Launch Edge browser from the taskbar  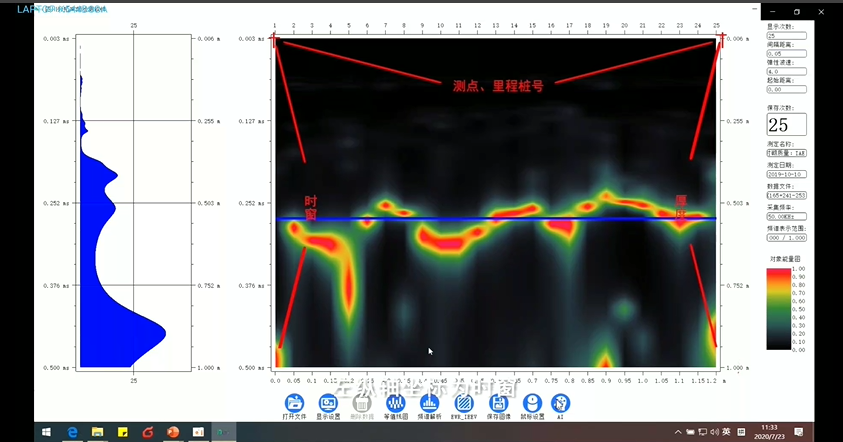[x=72, y=432]
